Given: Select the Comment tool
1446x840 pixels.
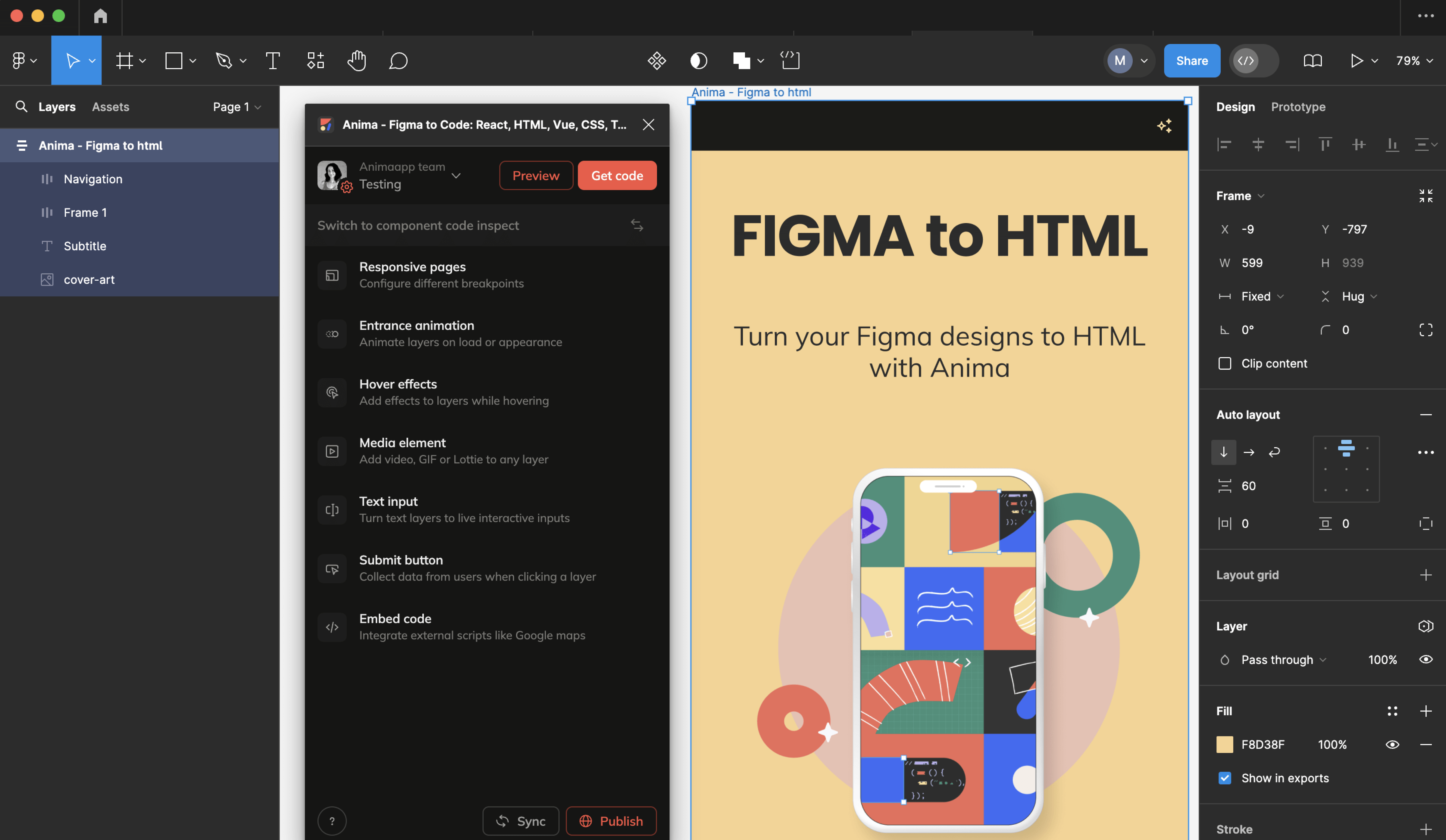Looking at the screenshot, I should (x=398, y=60).
